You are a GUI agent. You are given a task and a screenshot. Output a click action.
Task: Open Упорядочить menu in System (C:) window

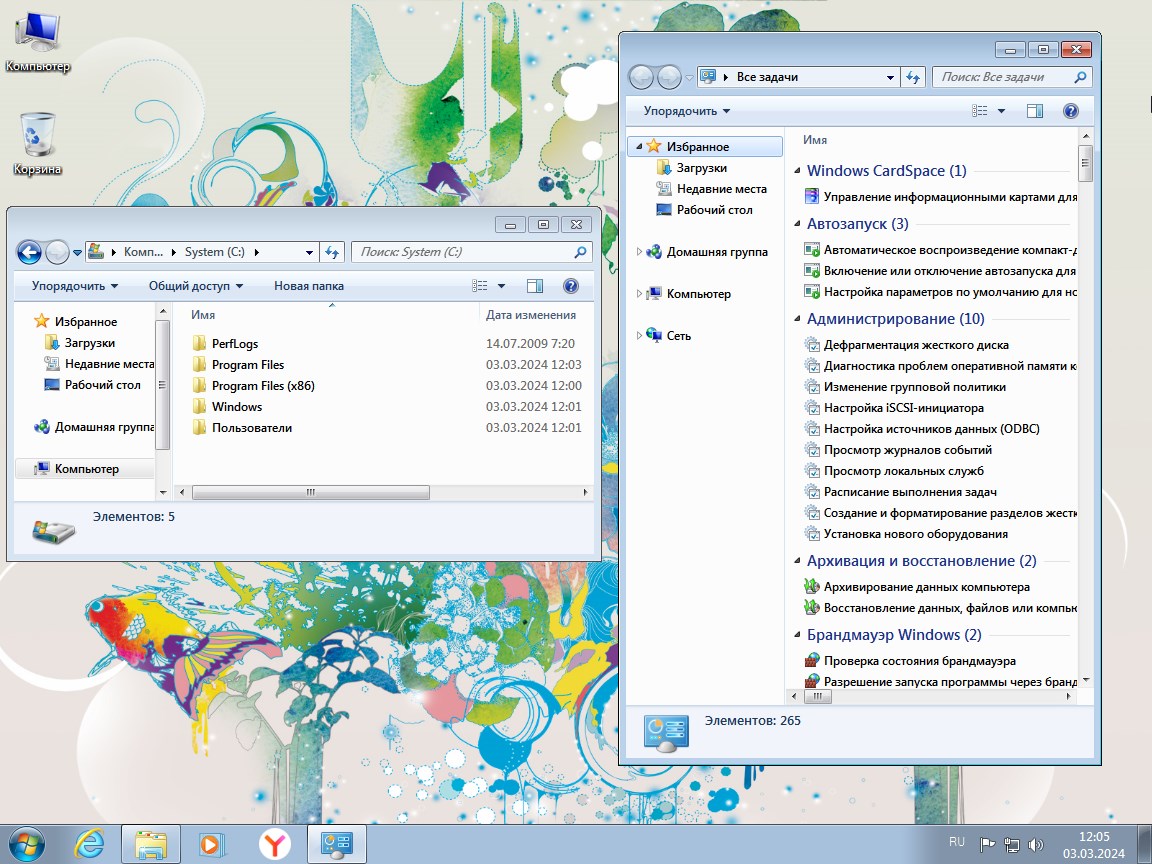tap(75, 286)
